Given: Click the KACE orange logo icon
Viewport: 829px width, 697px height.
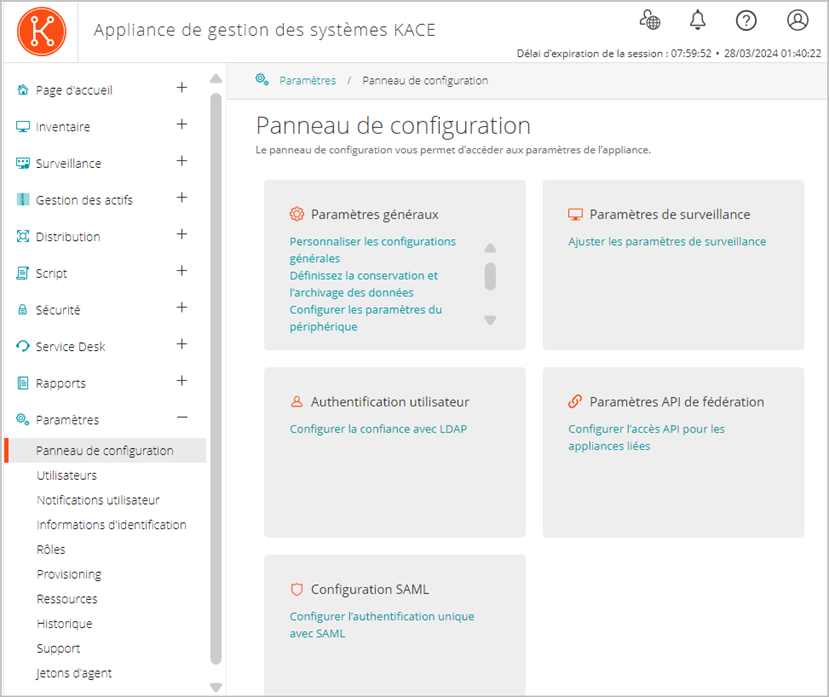Looking at the screenshot, I should [41, 30].
